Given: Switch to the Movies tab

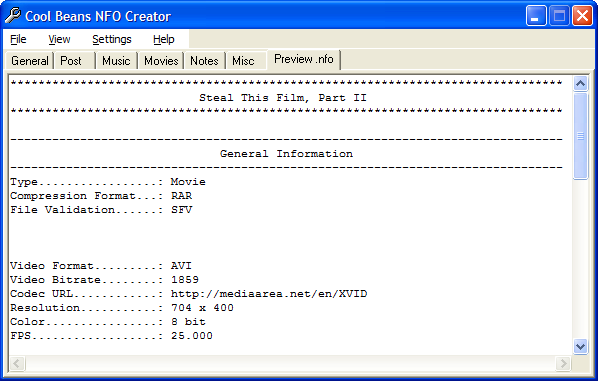Looking at the screenshot, I should (161, 61).
